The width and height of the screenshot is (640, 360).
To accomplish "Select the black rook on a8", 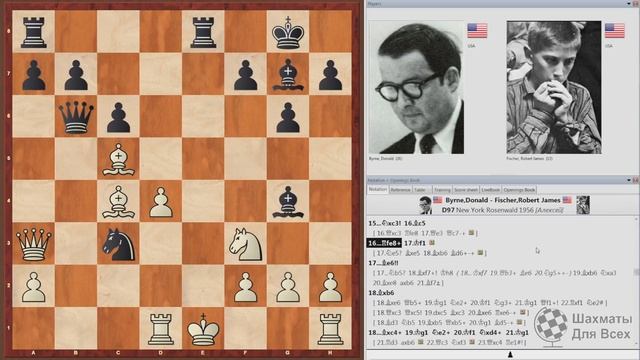I will [x=33, y=32].
